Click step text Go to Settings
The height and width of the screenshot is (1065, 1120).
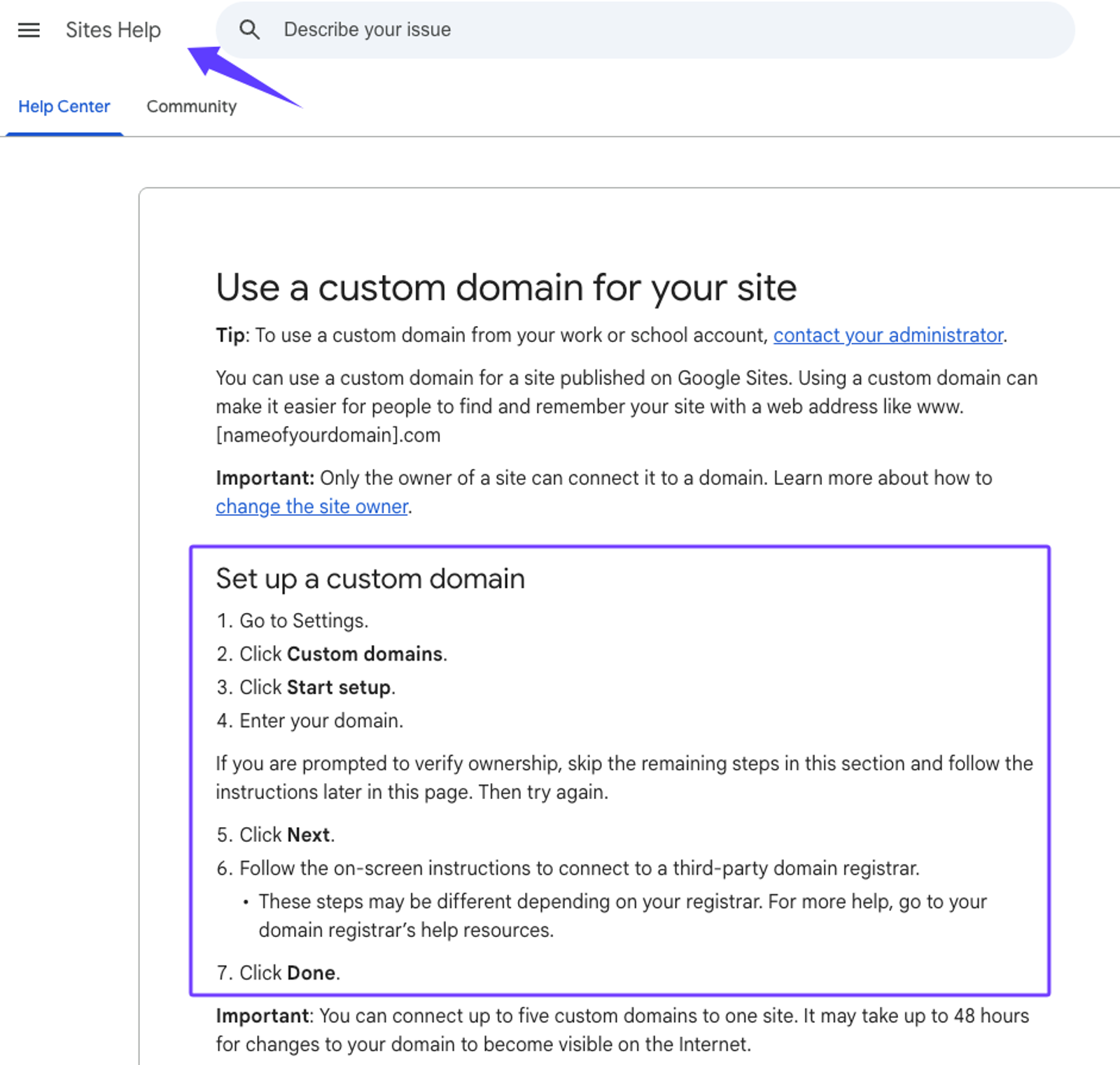[x=304, y=621]
